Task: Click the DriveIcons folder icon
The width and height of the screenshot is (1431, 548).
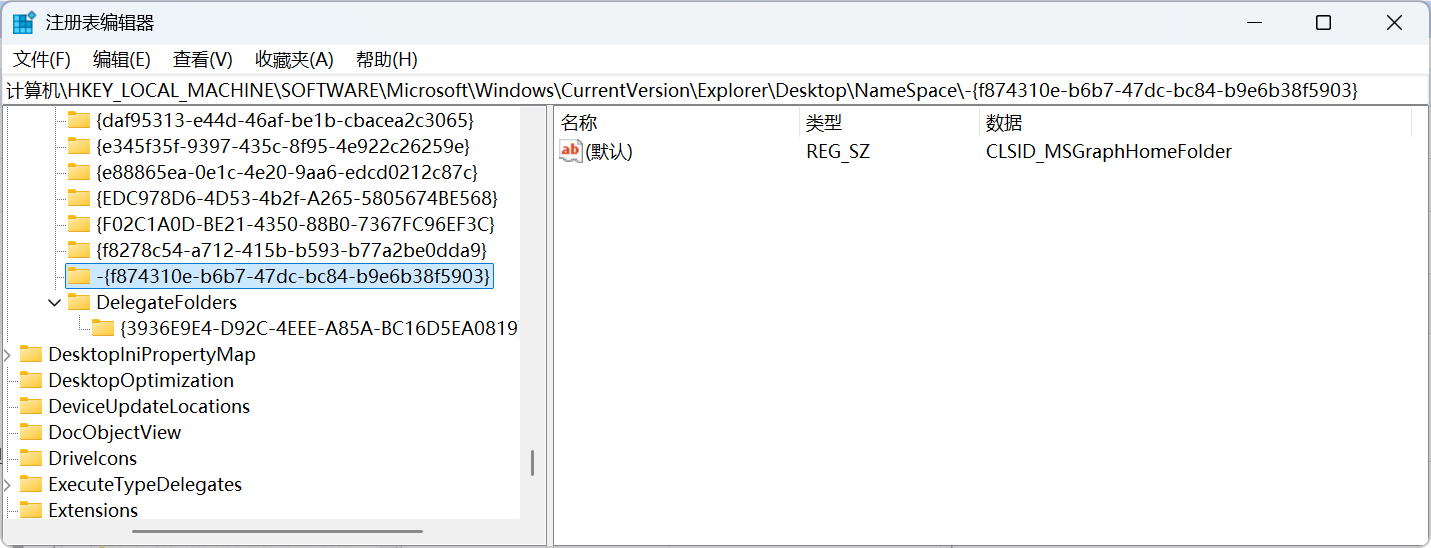Action: pyautogui.click(x=31, y=458)
